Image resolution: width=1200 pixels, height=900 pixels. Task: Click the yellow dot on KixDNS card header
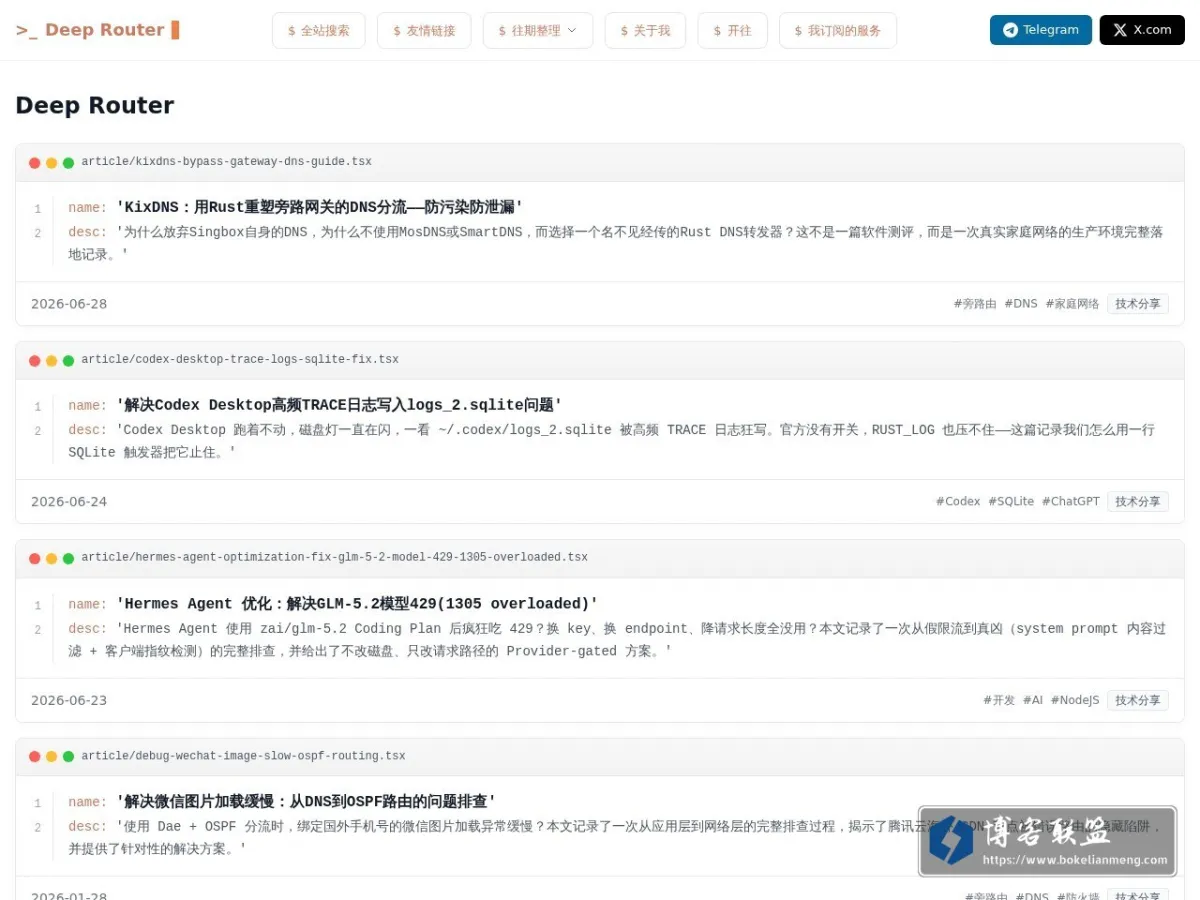point(52,163)
